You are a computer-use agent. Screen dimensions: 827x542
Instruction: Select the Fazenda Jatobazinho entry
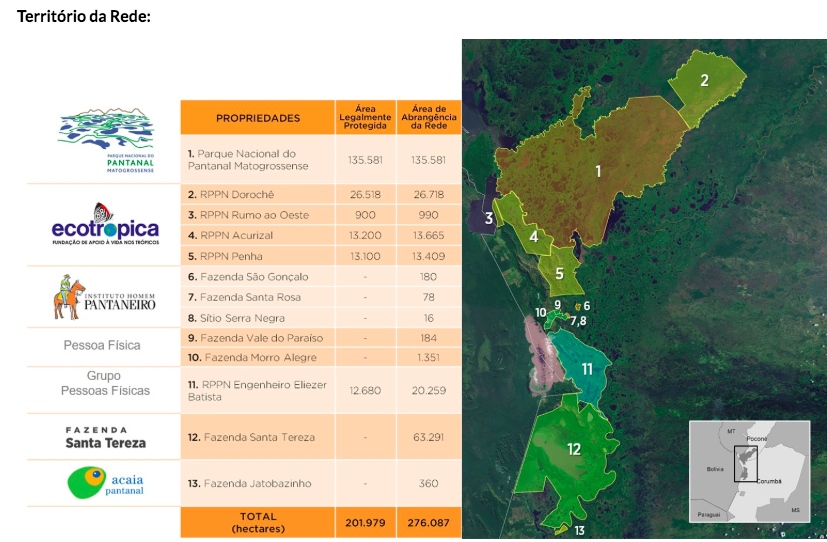257,483
